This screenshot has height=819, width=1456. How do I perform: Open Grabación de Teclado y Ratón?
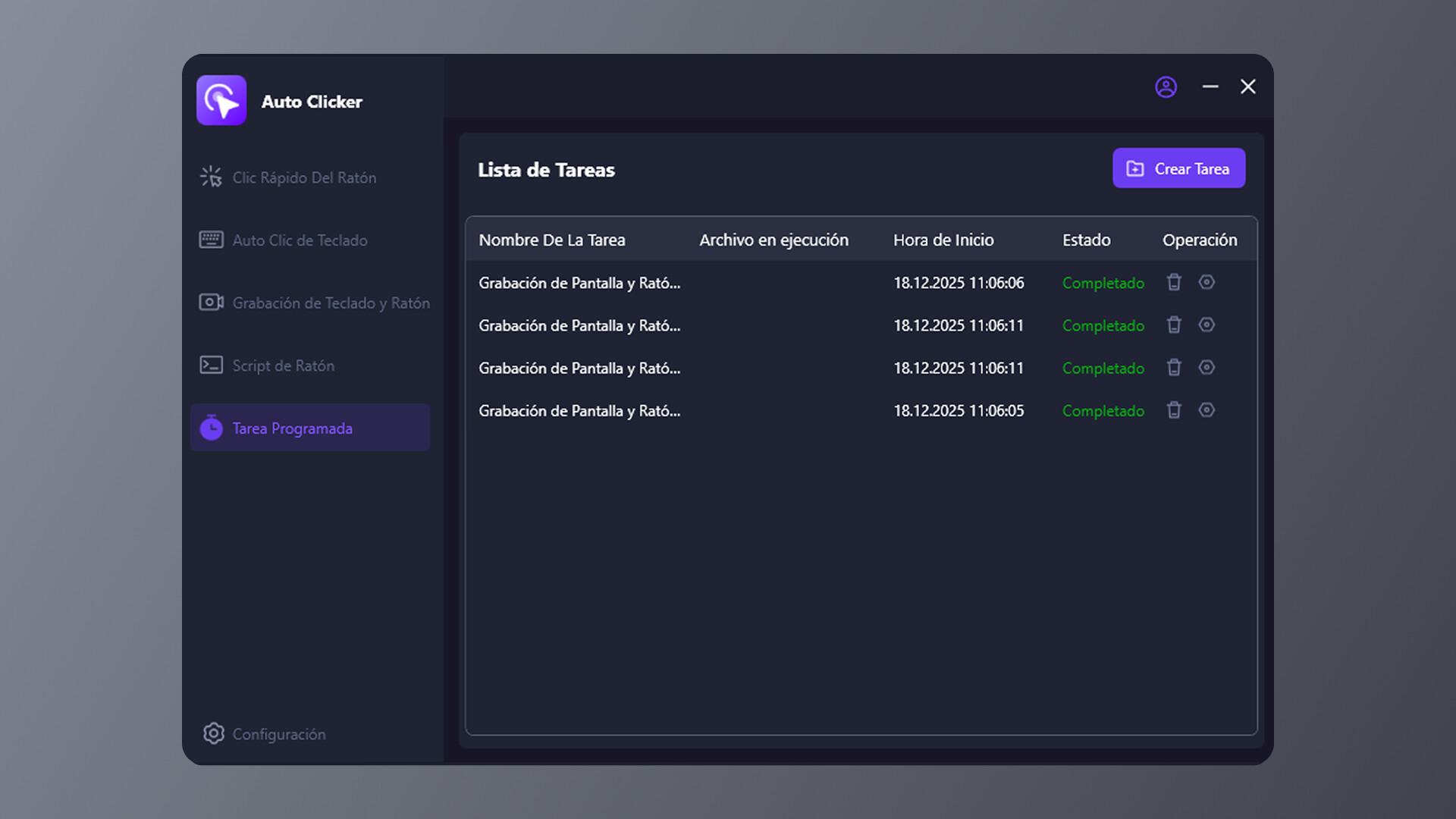click(331, 303)
